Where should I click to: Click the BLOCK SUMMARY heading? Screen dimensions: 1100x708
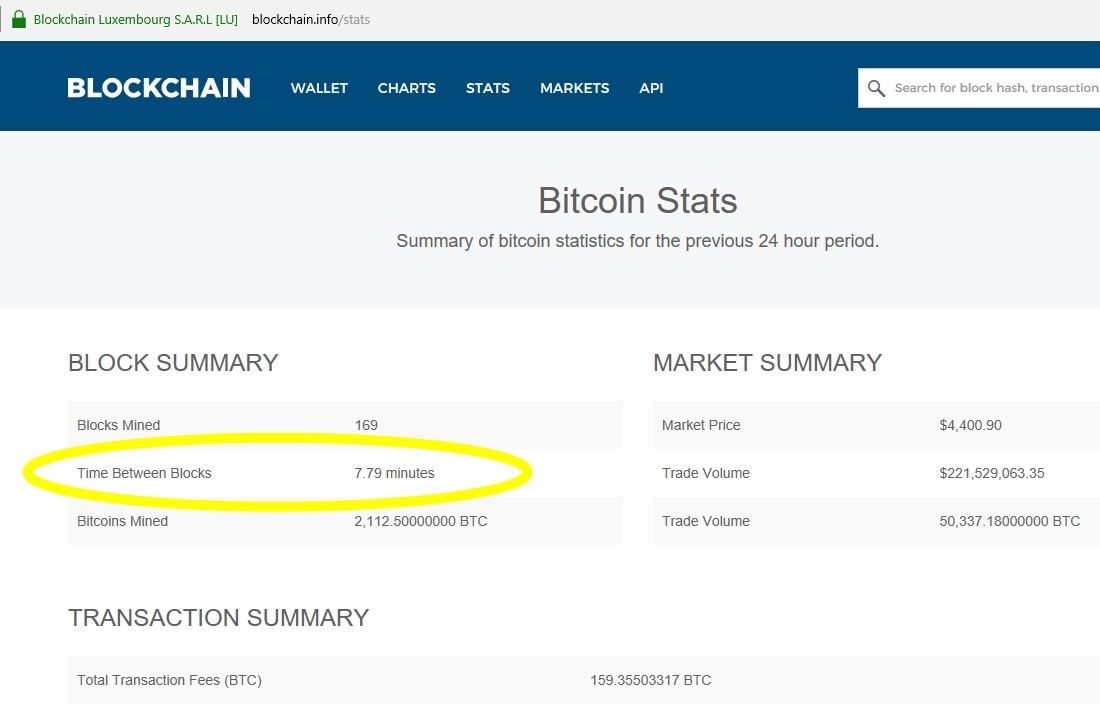click(173, 363)
